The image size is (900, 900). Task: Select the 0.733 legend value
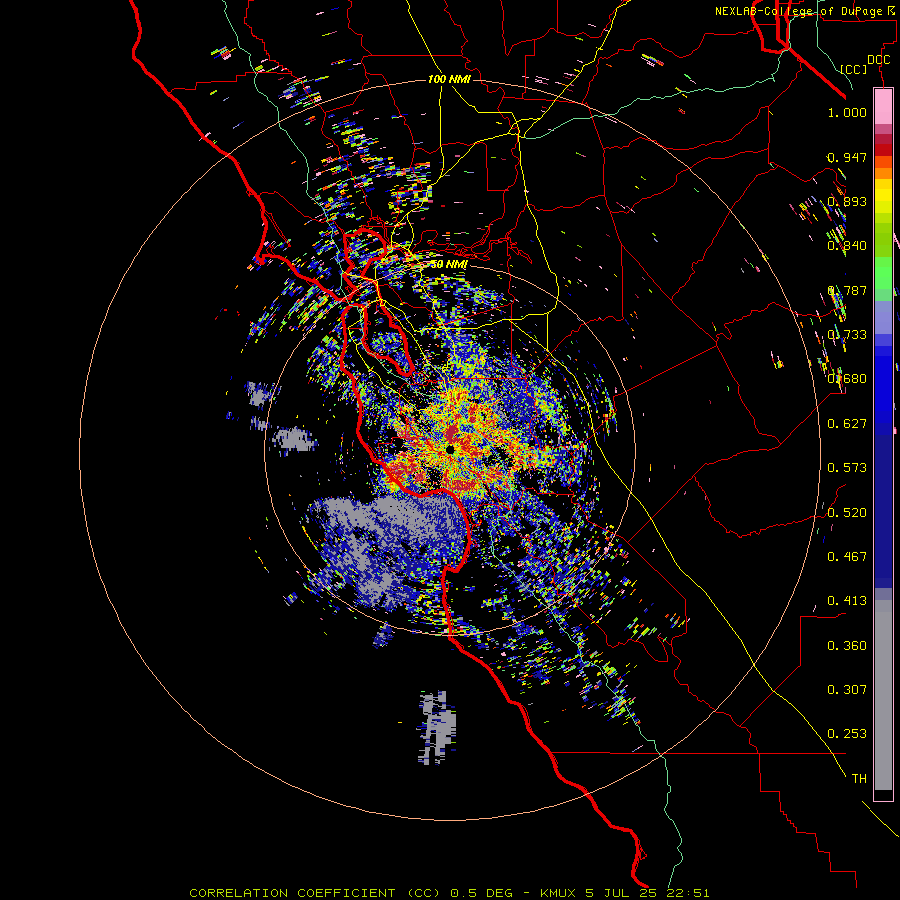(x=847, y=335)
